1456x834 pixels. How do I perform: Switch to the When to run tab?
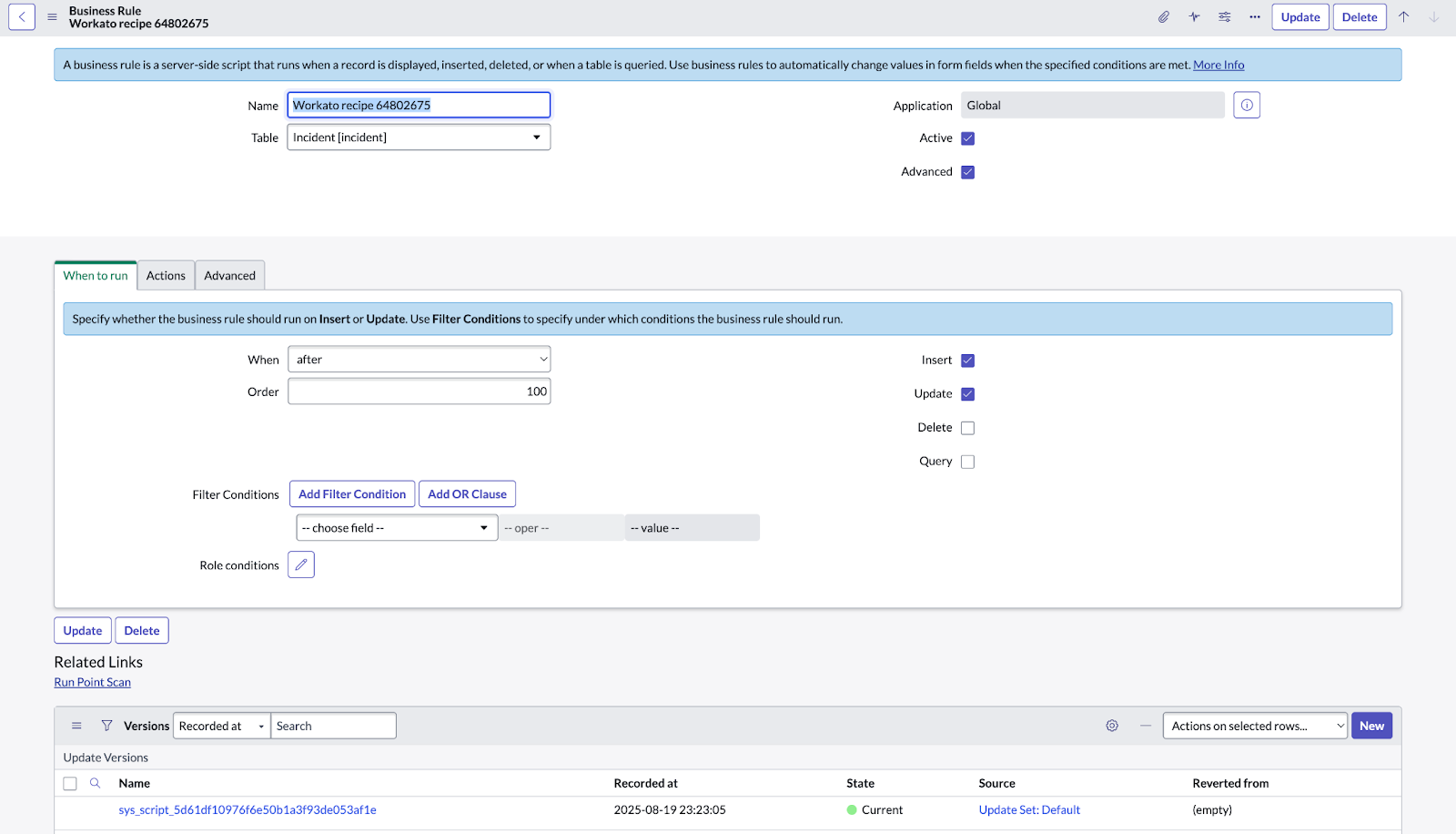point(96,276)
